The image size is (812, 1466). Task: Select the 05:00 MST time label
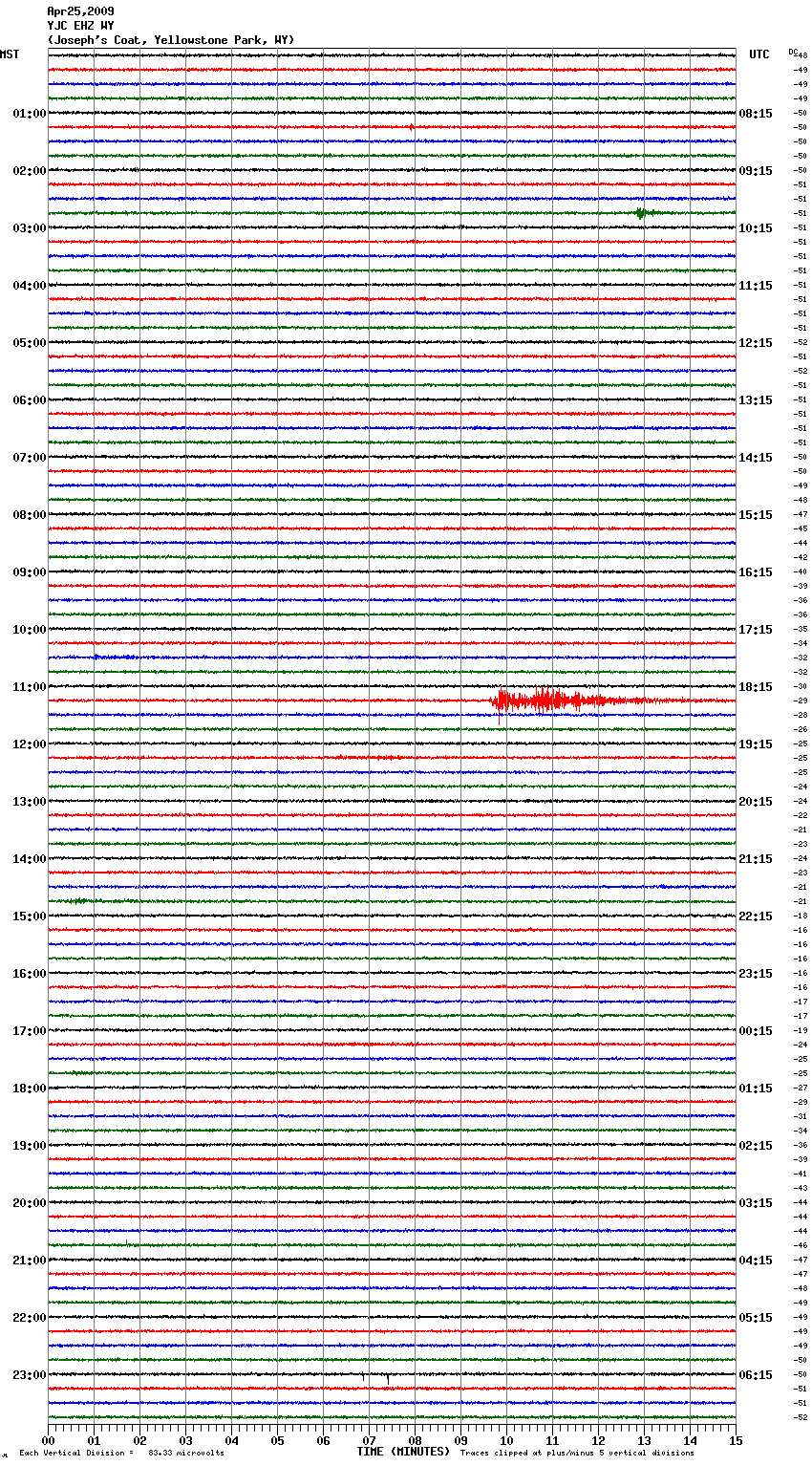coord(30,343)
